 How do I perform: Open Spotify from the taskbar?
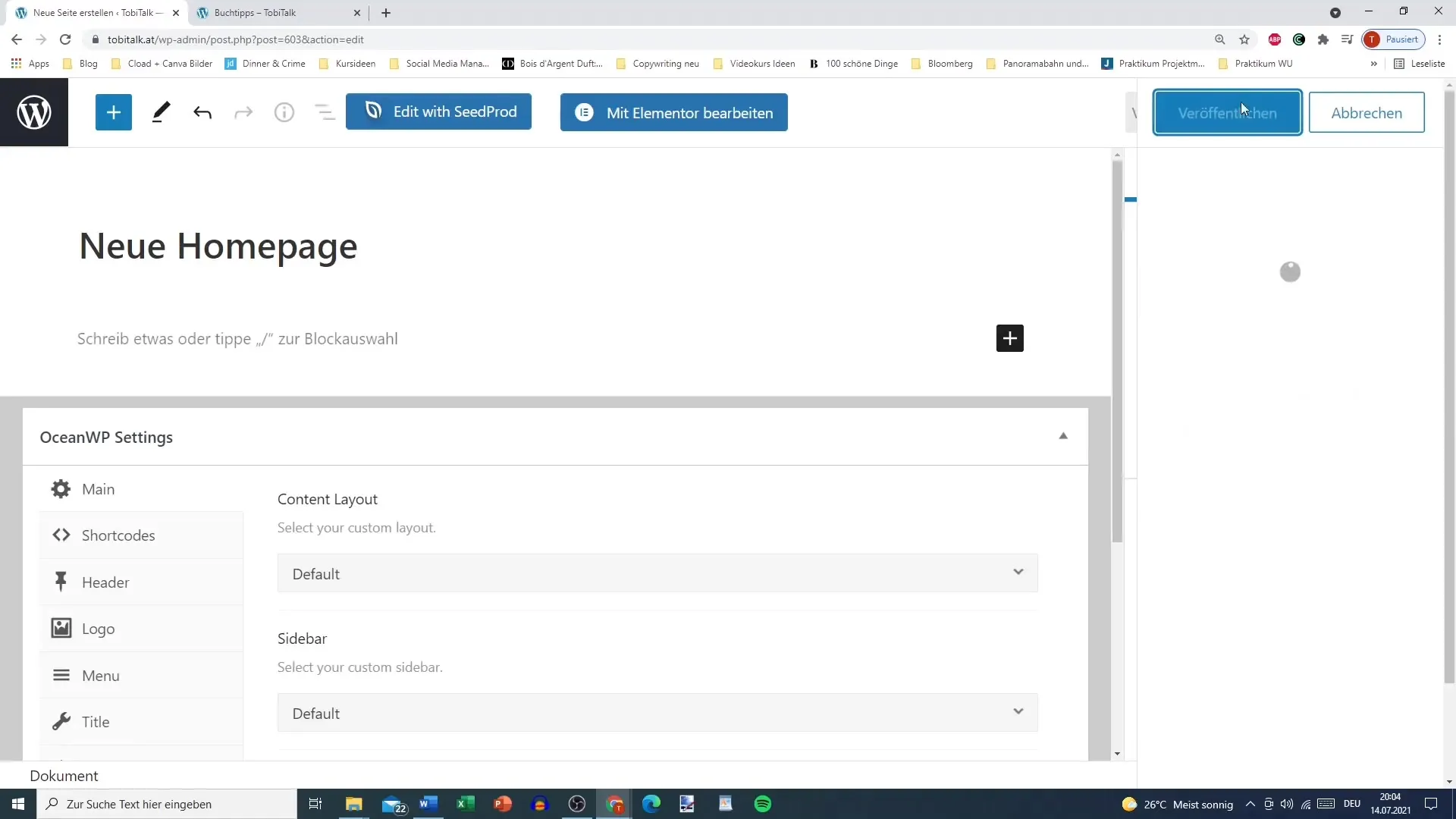763,804
